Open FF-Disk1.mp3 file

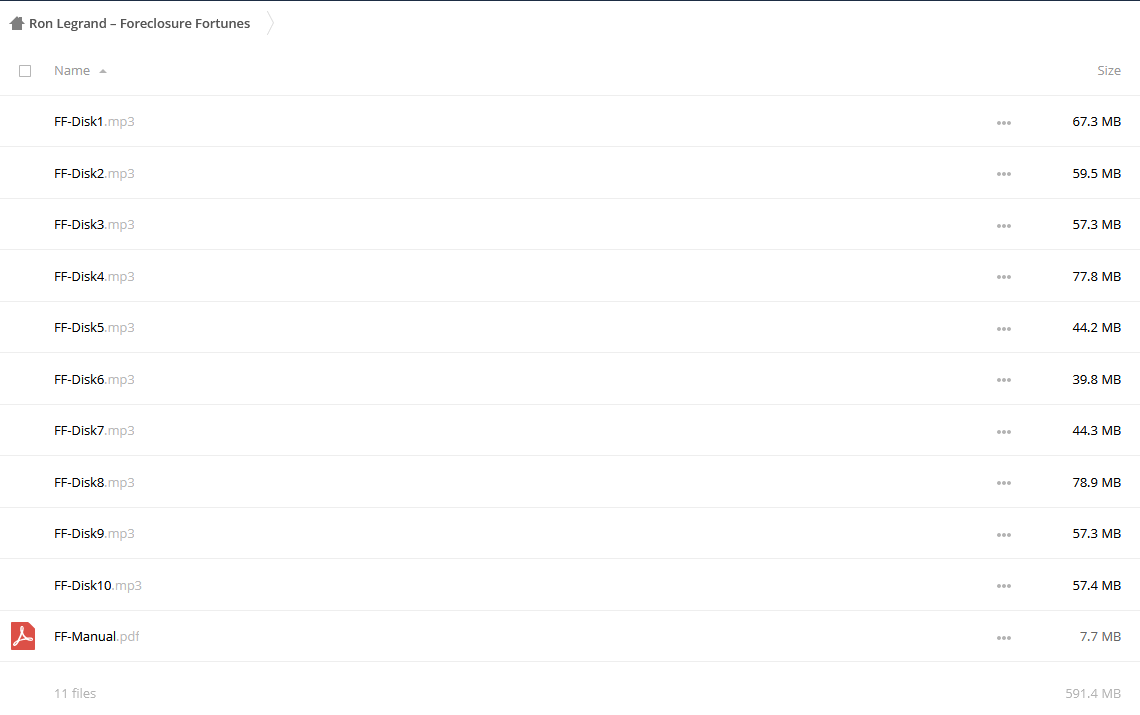94,121
